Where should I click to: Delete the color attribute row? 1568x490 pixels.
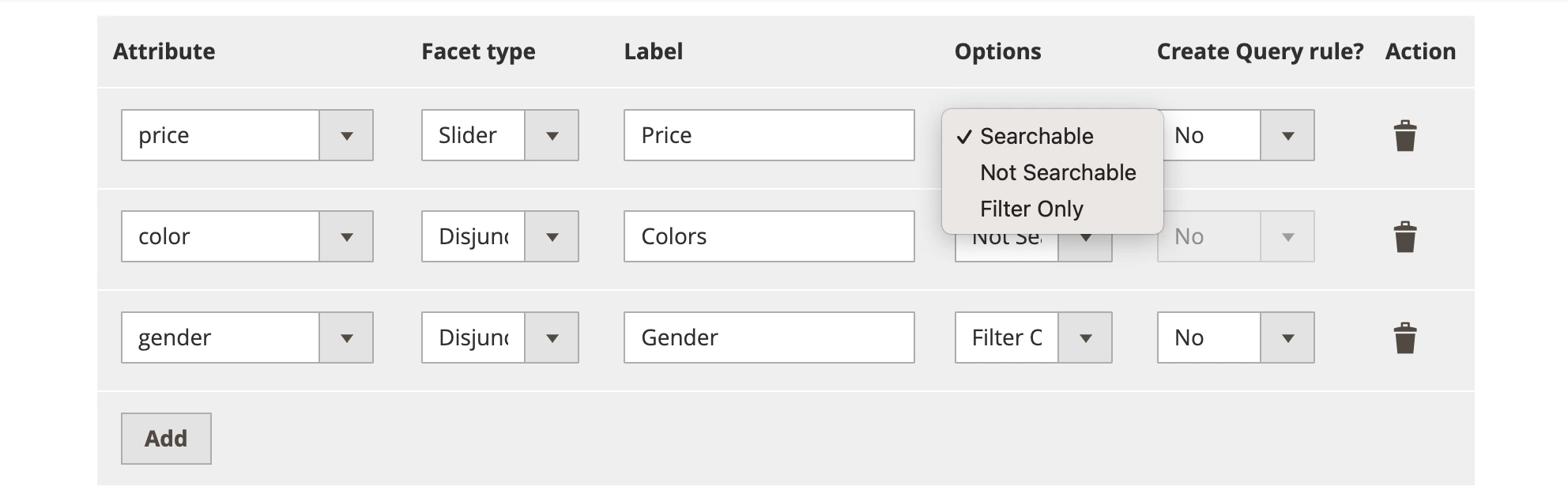pyautogui.click(x=1406, y=236)
